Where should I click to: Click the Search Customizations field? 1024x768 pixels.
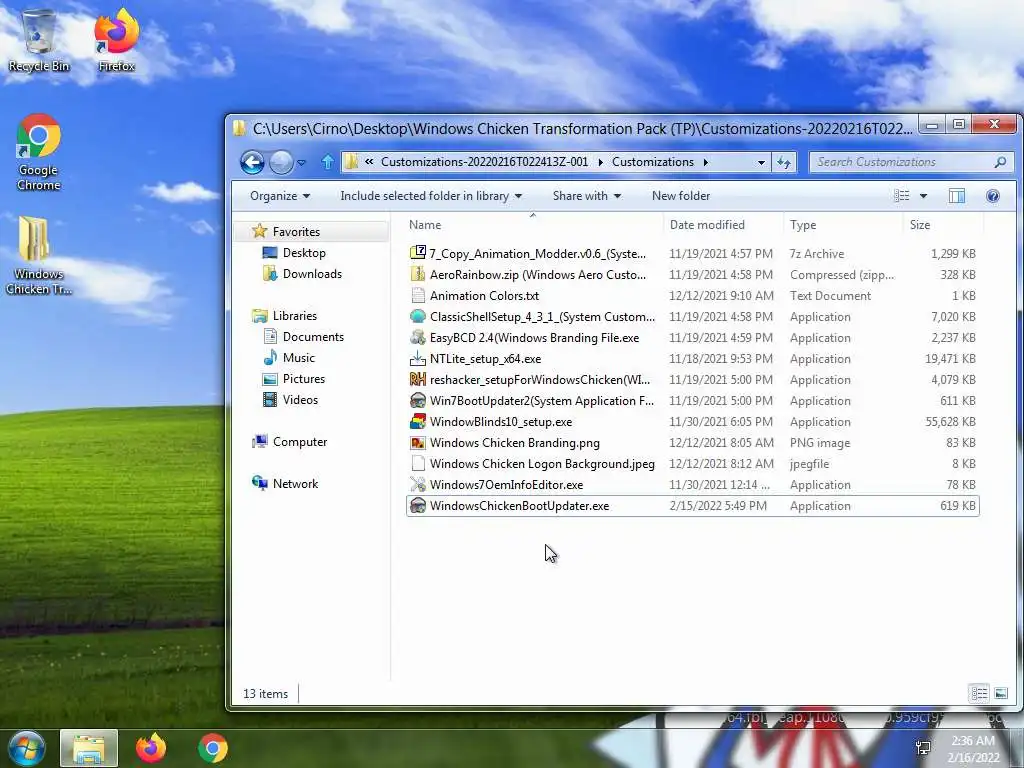(911, 162)
